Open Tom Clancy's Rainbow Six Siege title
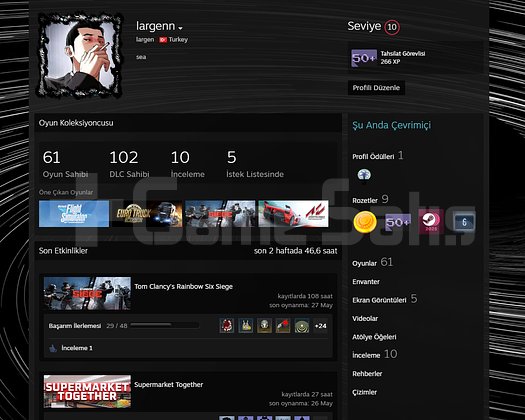The width and height of the screenshot is (525, 420). click(x=183, y=287)
